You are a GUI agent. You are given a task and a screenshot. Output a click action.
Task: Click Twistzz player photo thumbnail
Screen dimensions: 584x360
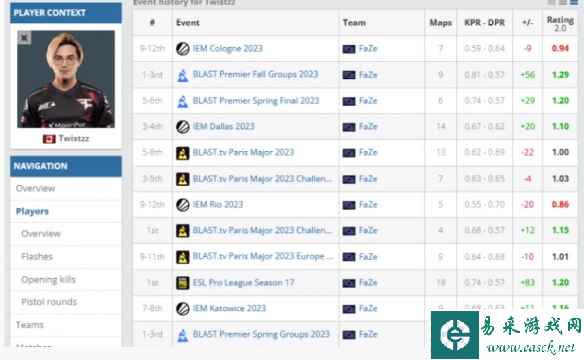[x=66, y=79]
